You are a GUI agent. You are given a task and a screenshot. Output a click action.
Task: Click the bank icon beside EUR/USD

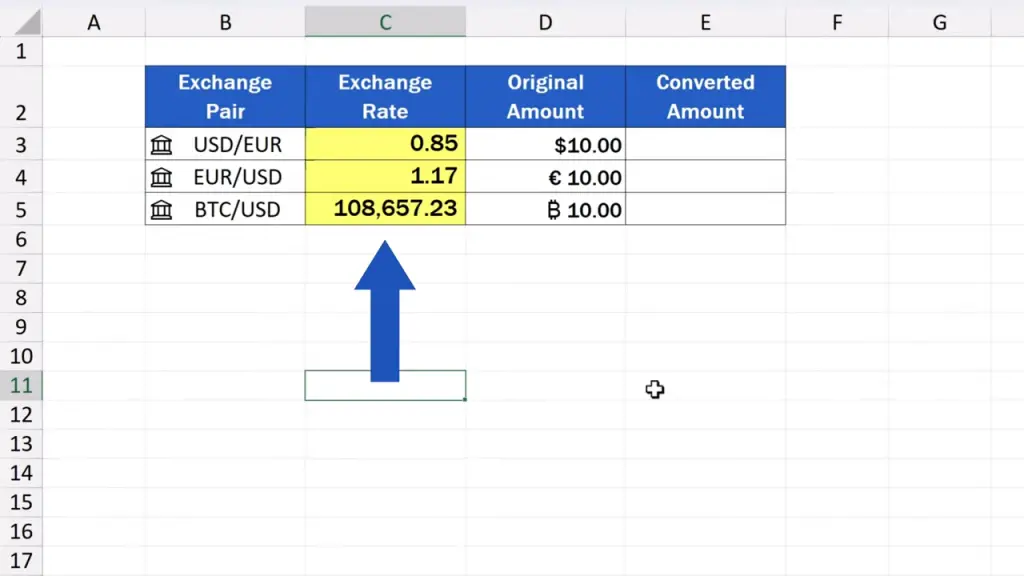pos(161,178)
